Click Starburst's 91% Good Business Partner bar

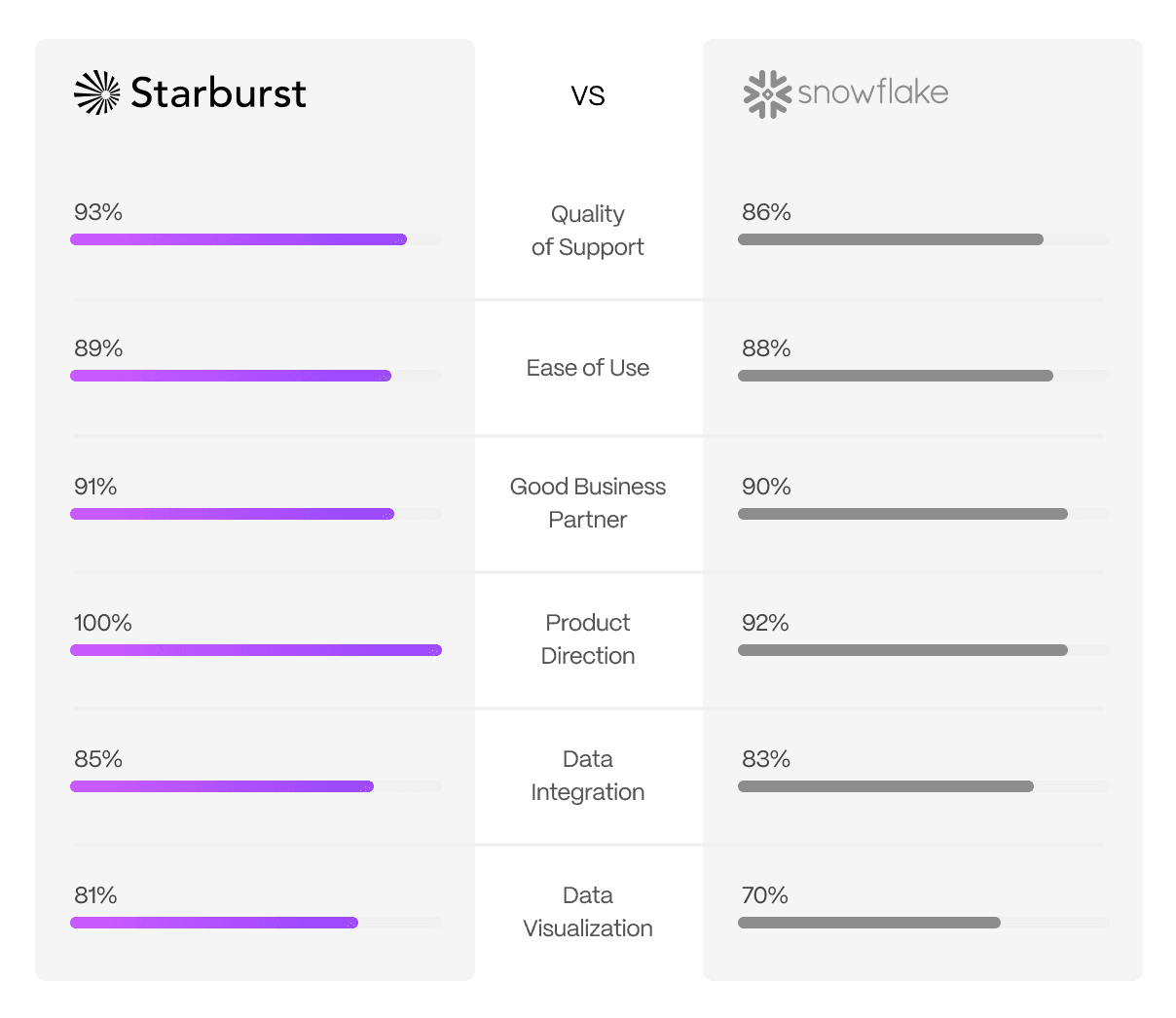pos(232,514)
